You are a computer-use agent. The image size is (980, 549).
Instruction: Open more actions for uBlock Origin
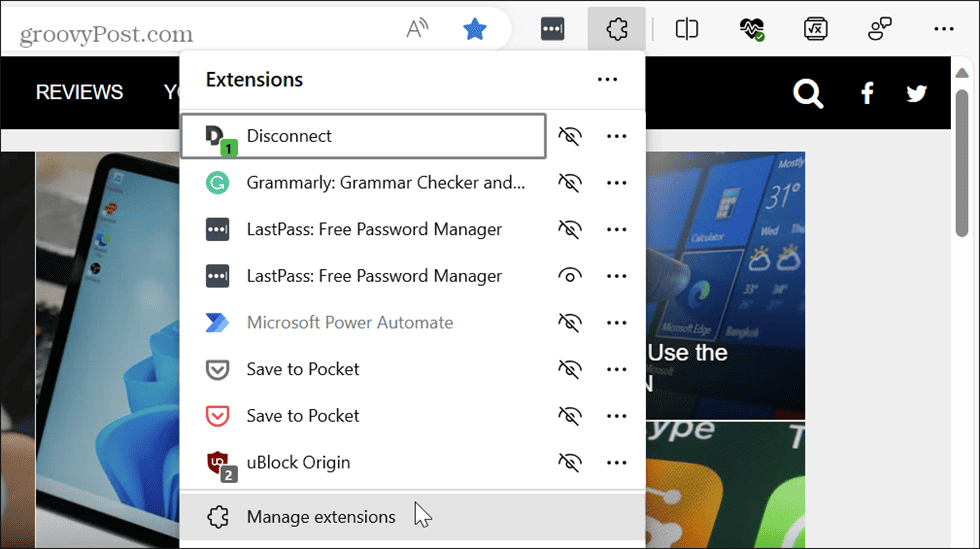617,463
